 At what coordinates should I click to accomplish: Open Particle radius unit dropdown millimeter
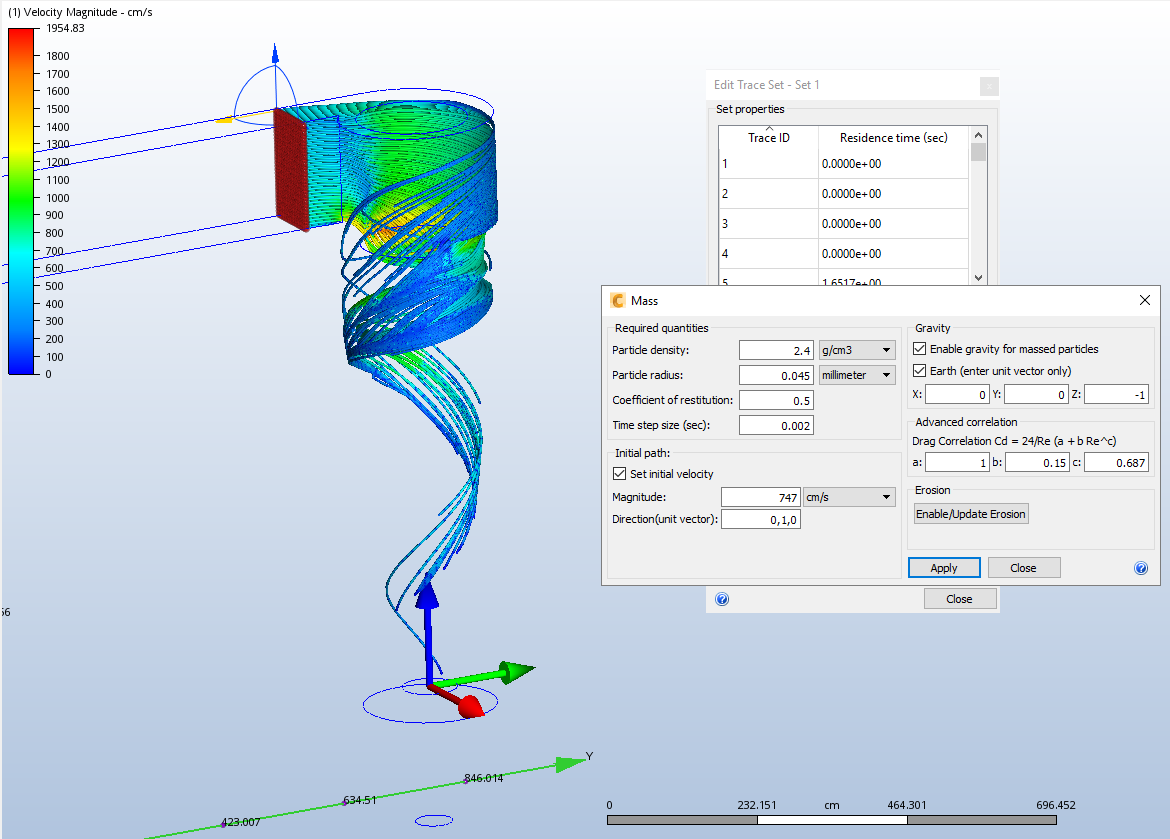857,375
